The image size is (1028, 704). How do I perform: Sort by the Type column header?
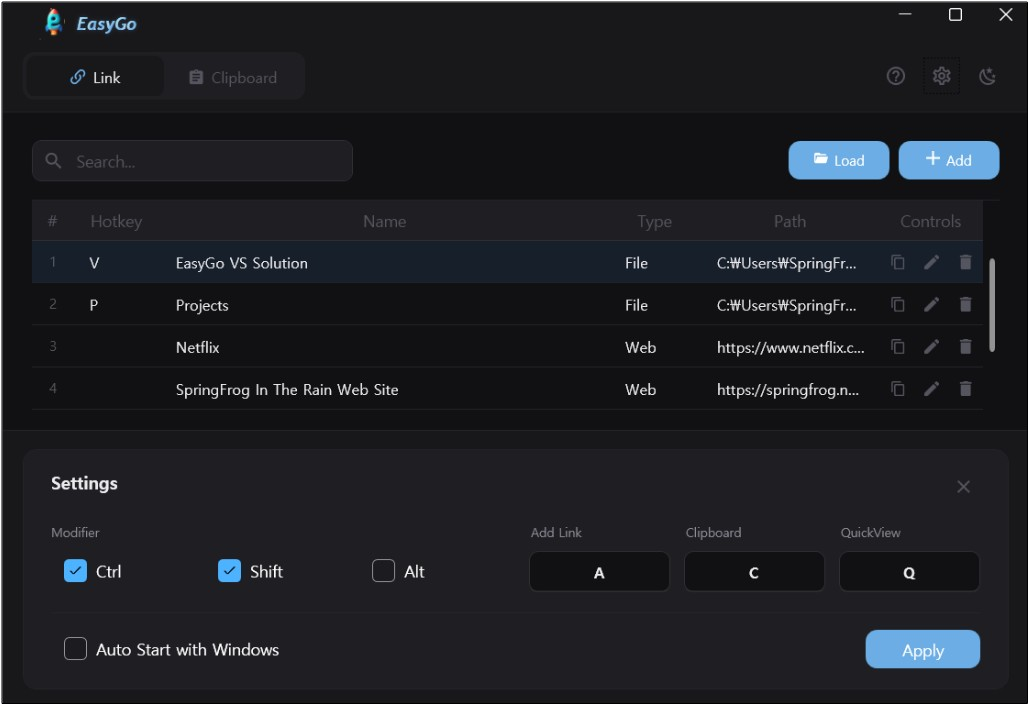[654, 222]
